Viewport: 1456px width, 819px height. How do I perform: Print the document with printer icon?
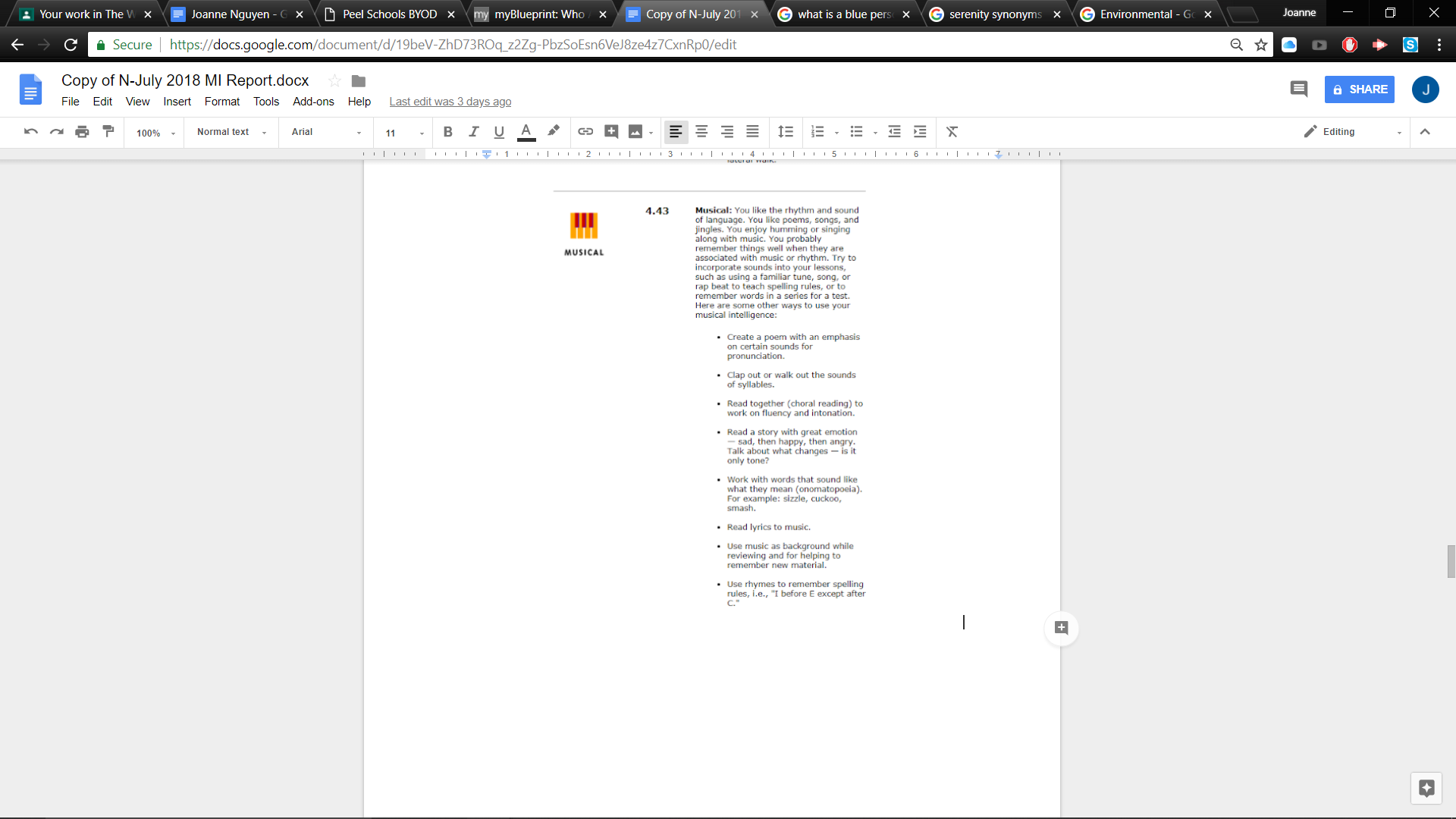click(82, 132)
